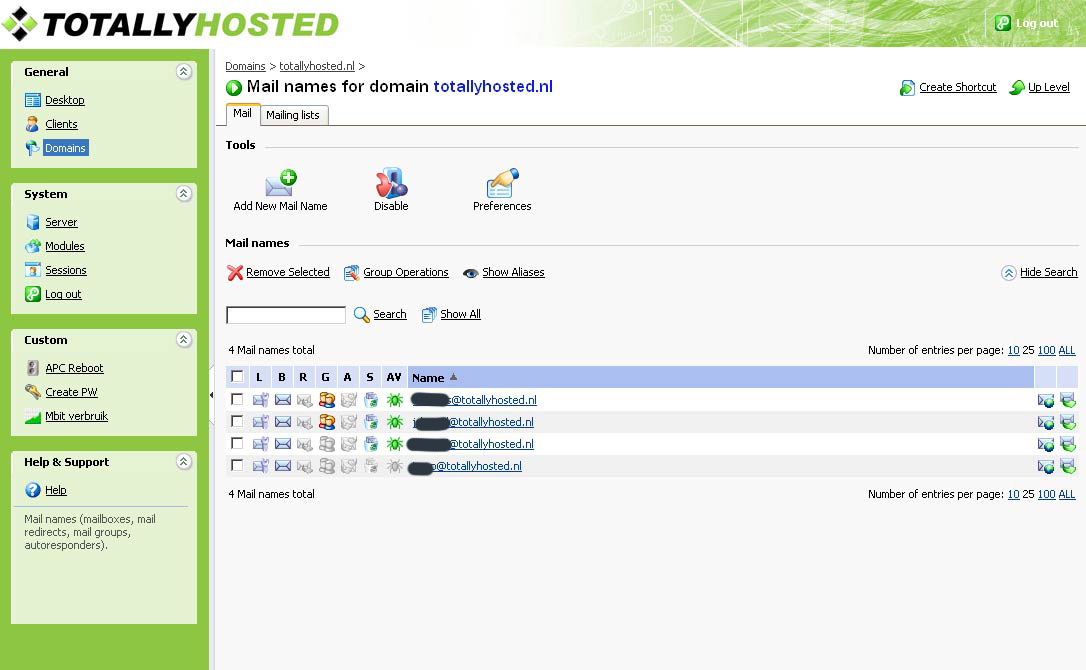Tick the checkbox for the fourth mail name
This screenshot has height=670, width=1086.
coord(237,466)
